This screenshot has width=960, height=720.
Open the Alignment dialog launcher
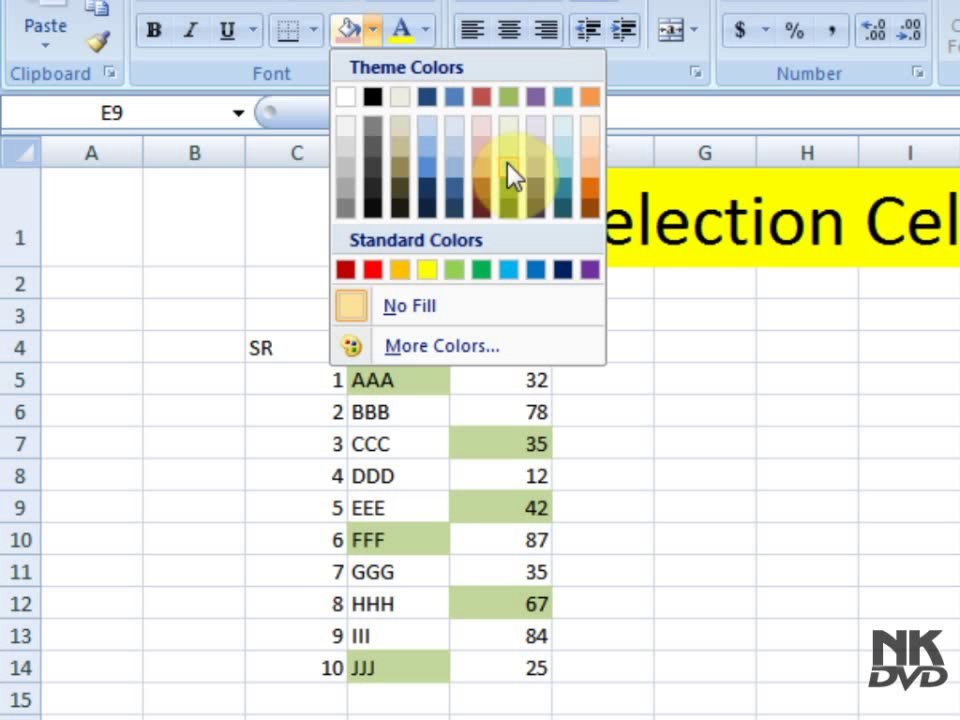tap(696, 72)
